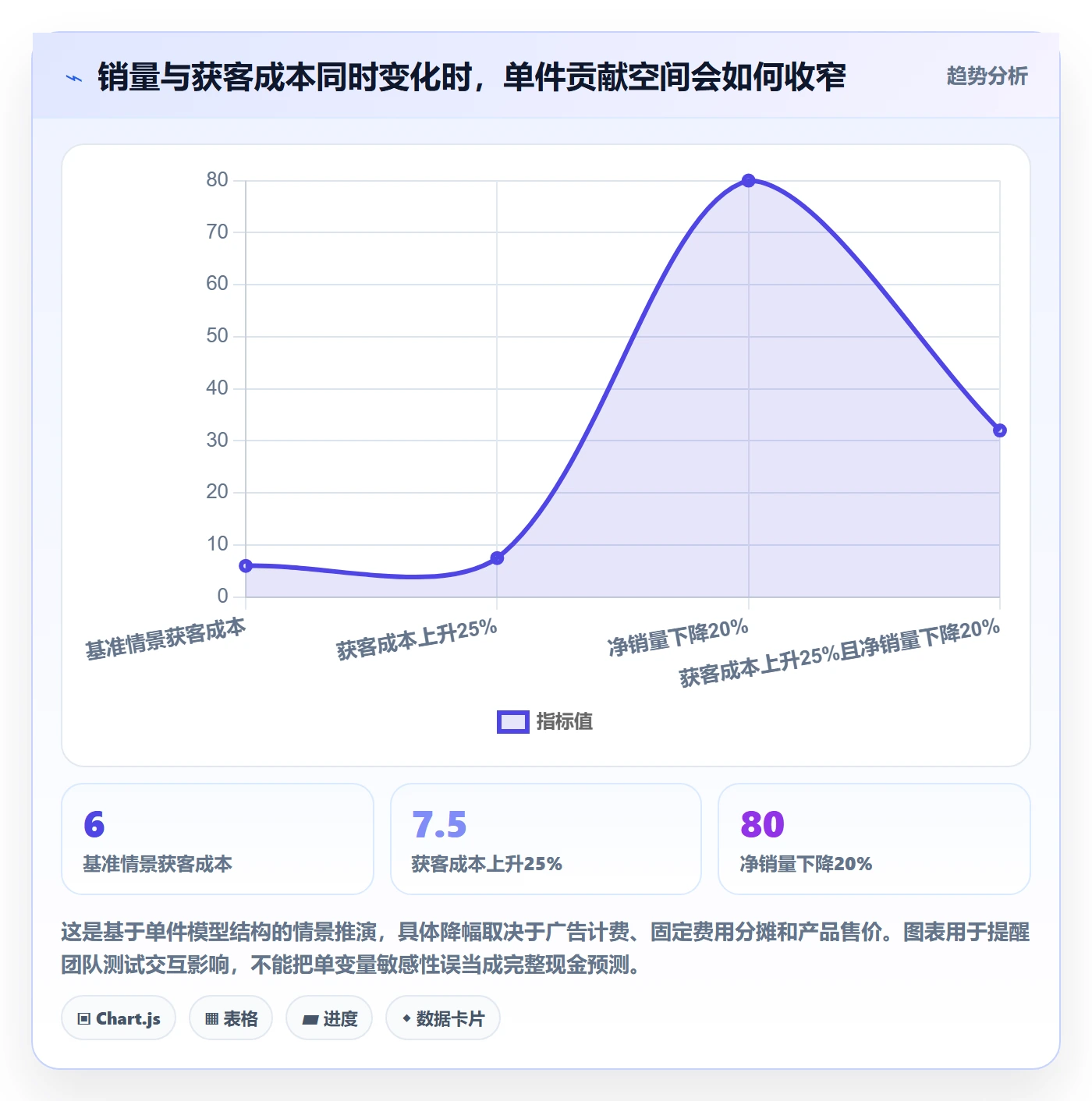
Task: Click the Chart.js tag chip
Action: click(119, 1018)
